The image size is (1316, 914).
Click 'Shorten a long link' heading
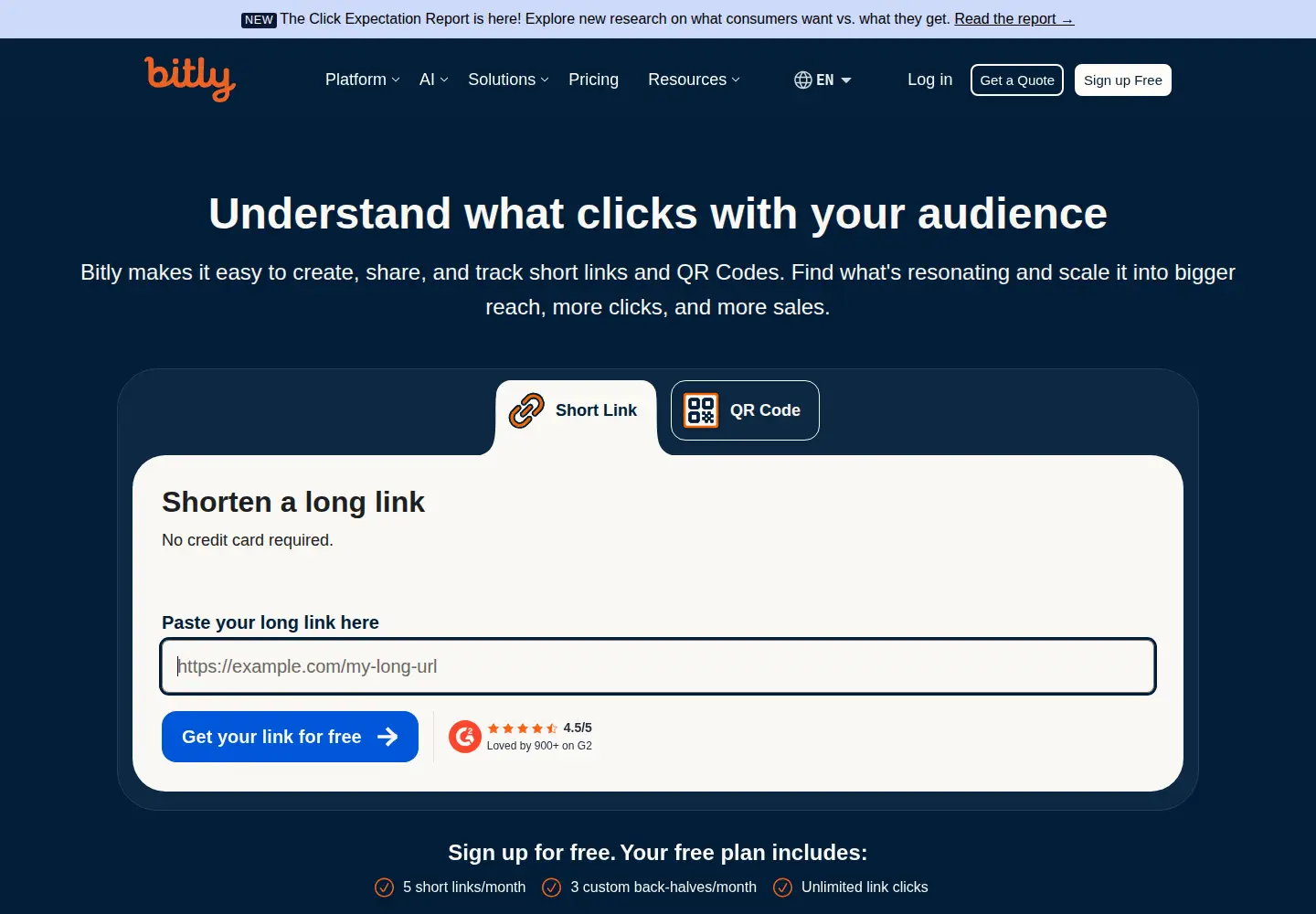pos(293,502)
